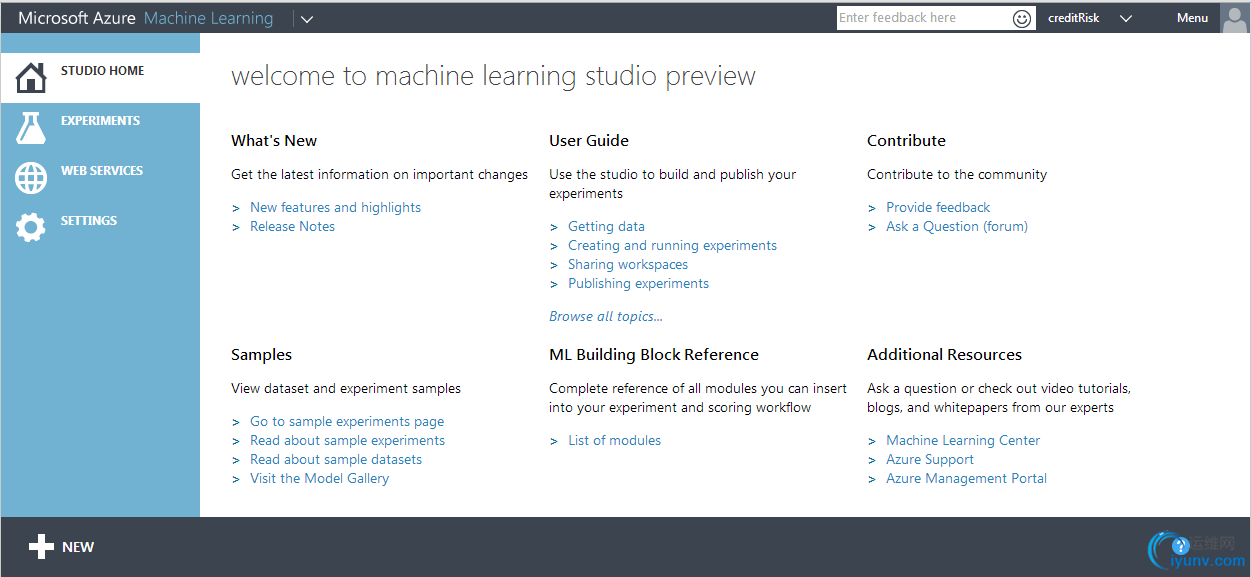1251x577 pixels.
Task: Open the Provide feedback link
Action: (x=938, y=207)
